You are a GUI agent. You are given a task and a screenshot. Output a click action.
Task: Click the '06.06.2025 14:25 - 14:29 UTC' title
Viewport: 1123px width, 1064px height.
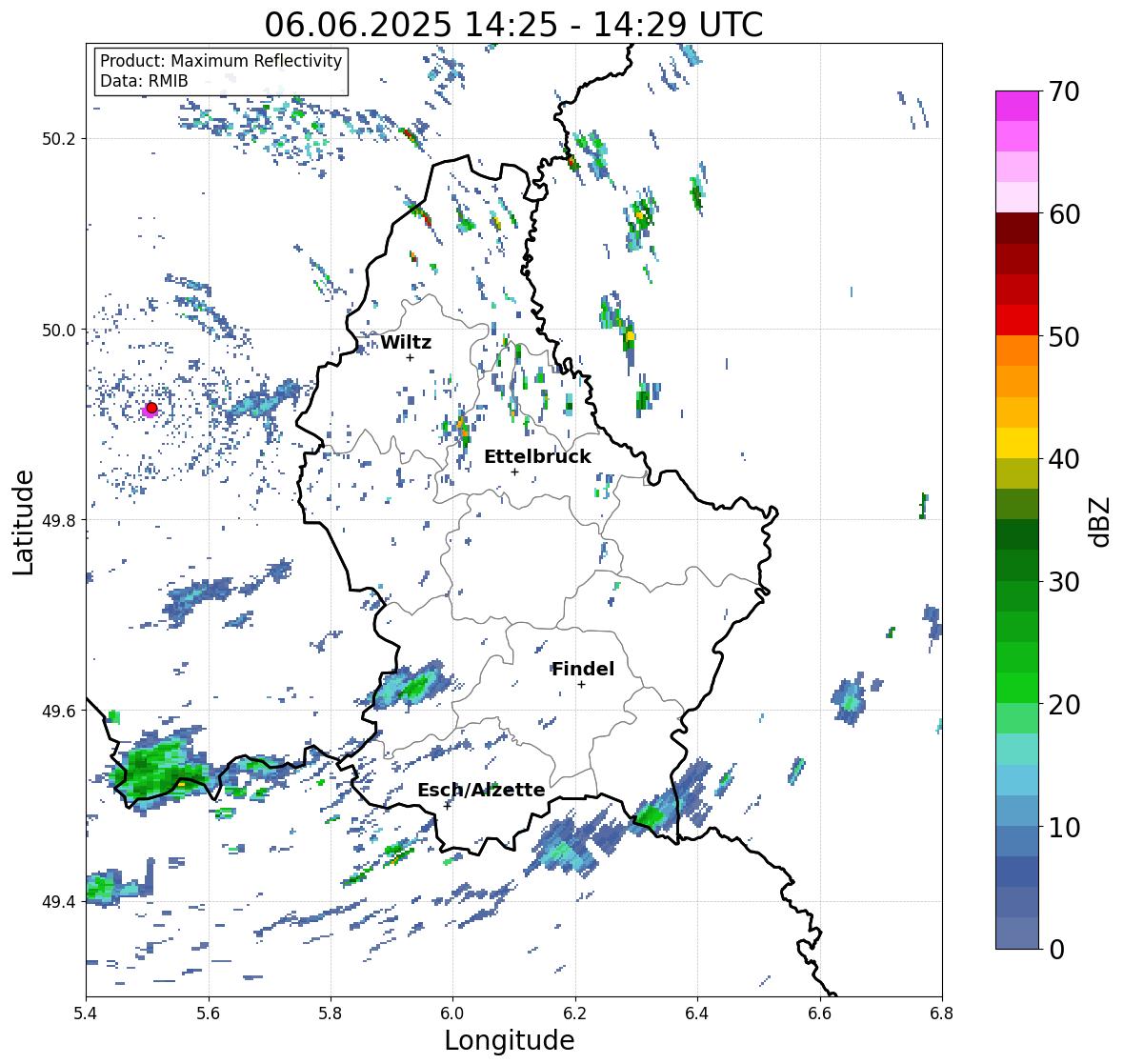[513, 26]
